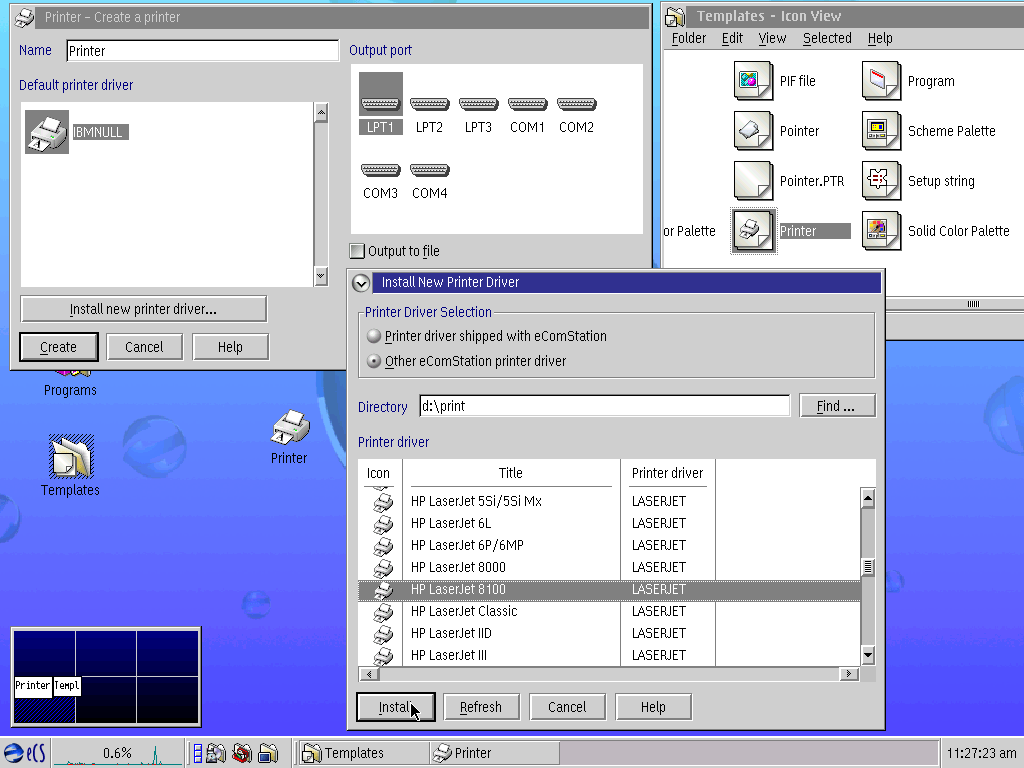Click the monitor folder icon in taskbar
This screenshot has height=768, width=1024.
[268, 753]
